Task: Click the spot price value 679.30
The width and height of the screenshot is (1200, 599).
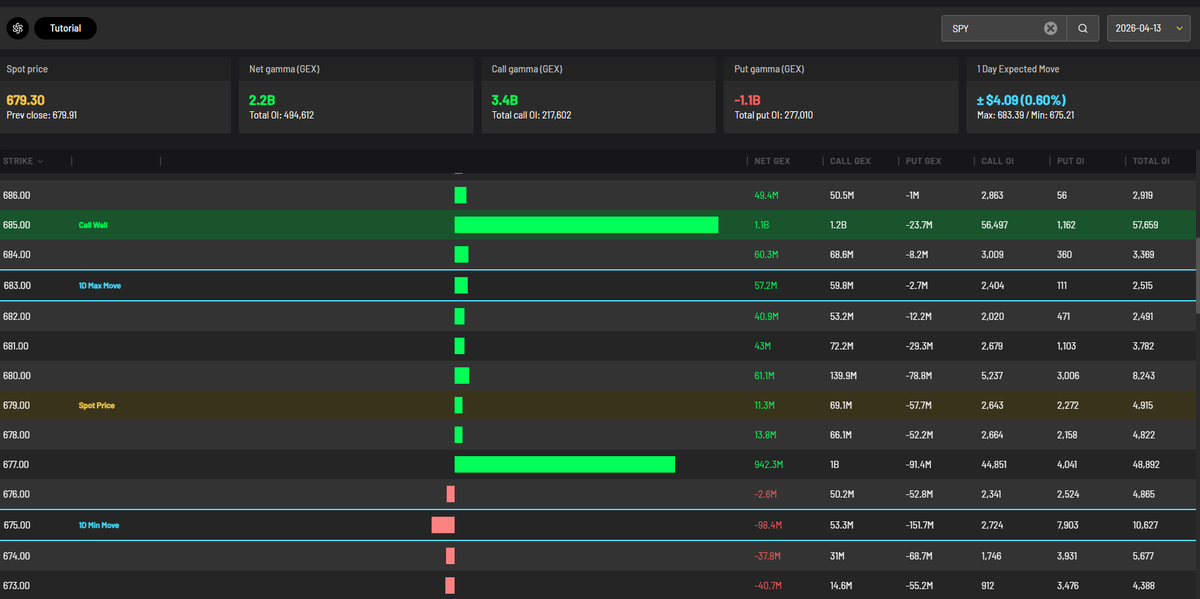Action: click(25, 100)
